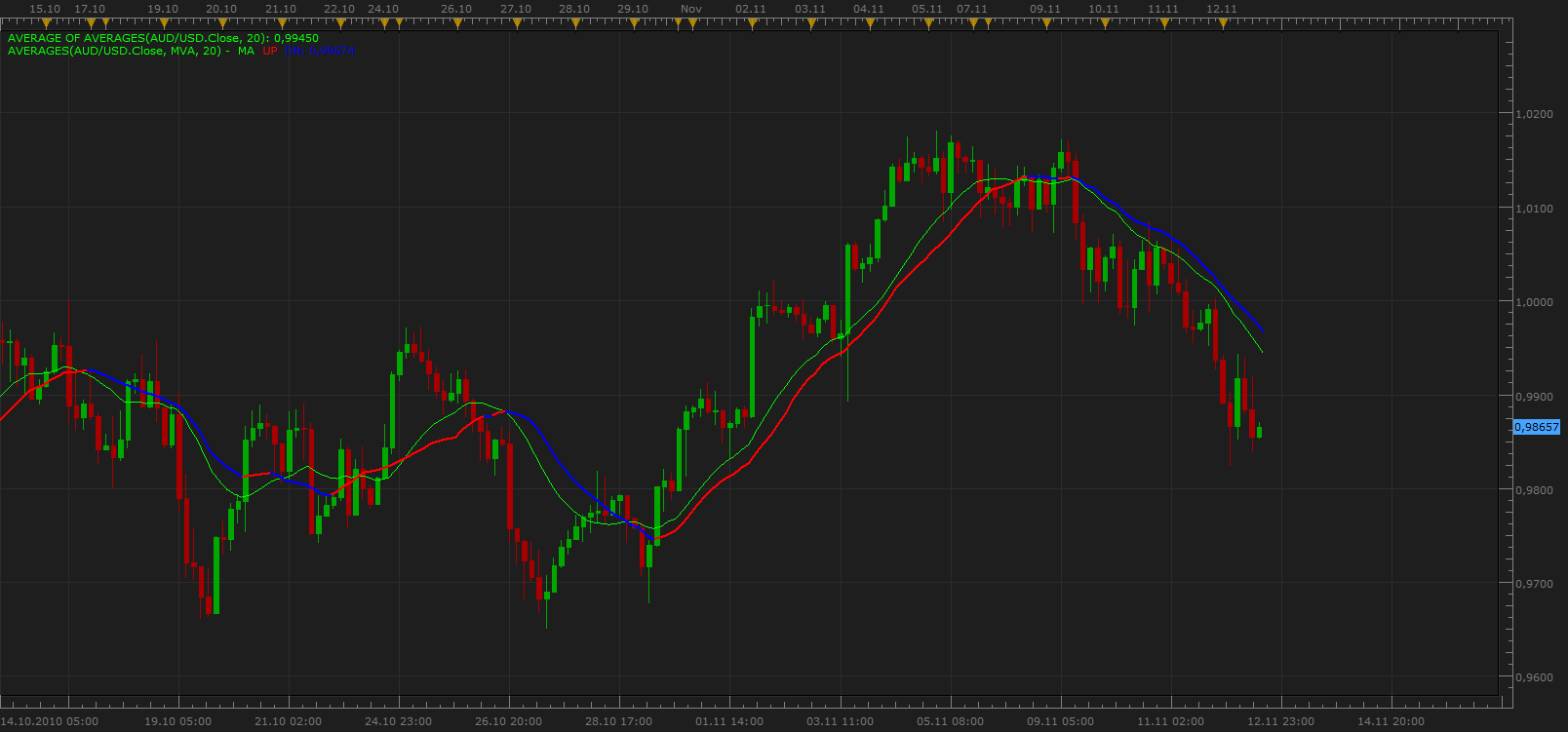Select the orange marker below 04.11
The height and width of the screenshot is (732, 1568).
[869, 22]
